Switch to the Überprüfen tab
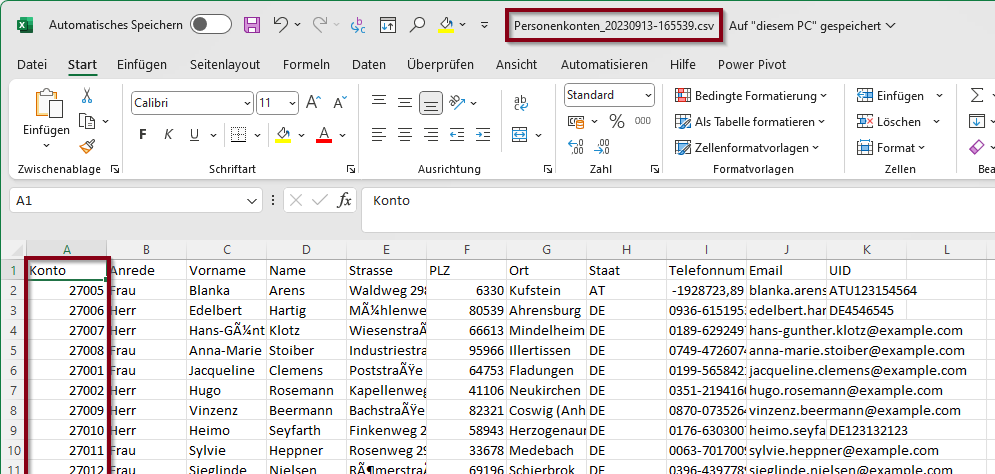 440,65
